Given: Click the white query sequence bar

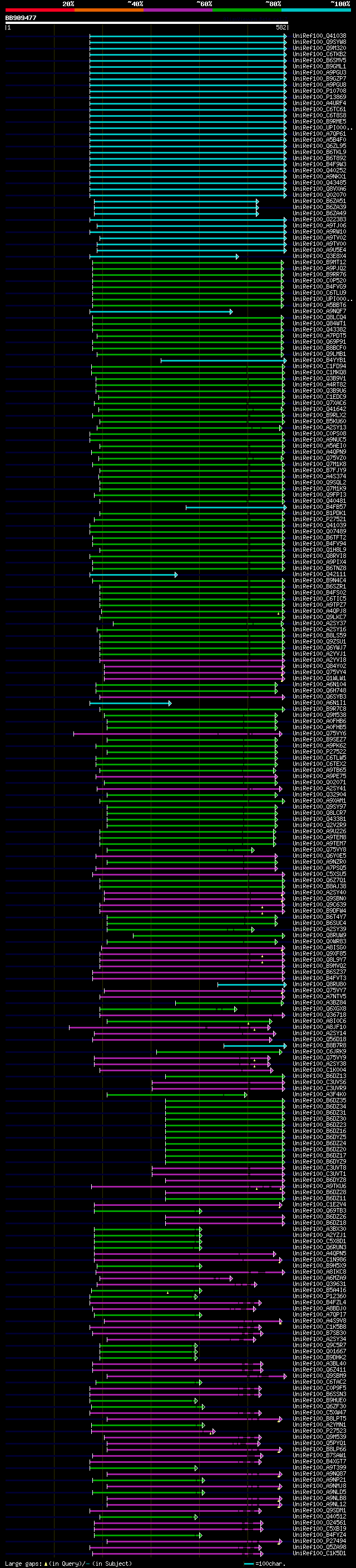Looking at the screenshot, I should click(147, 23).
